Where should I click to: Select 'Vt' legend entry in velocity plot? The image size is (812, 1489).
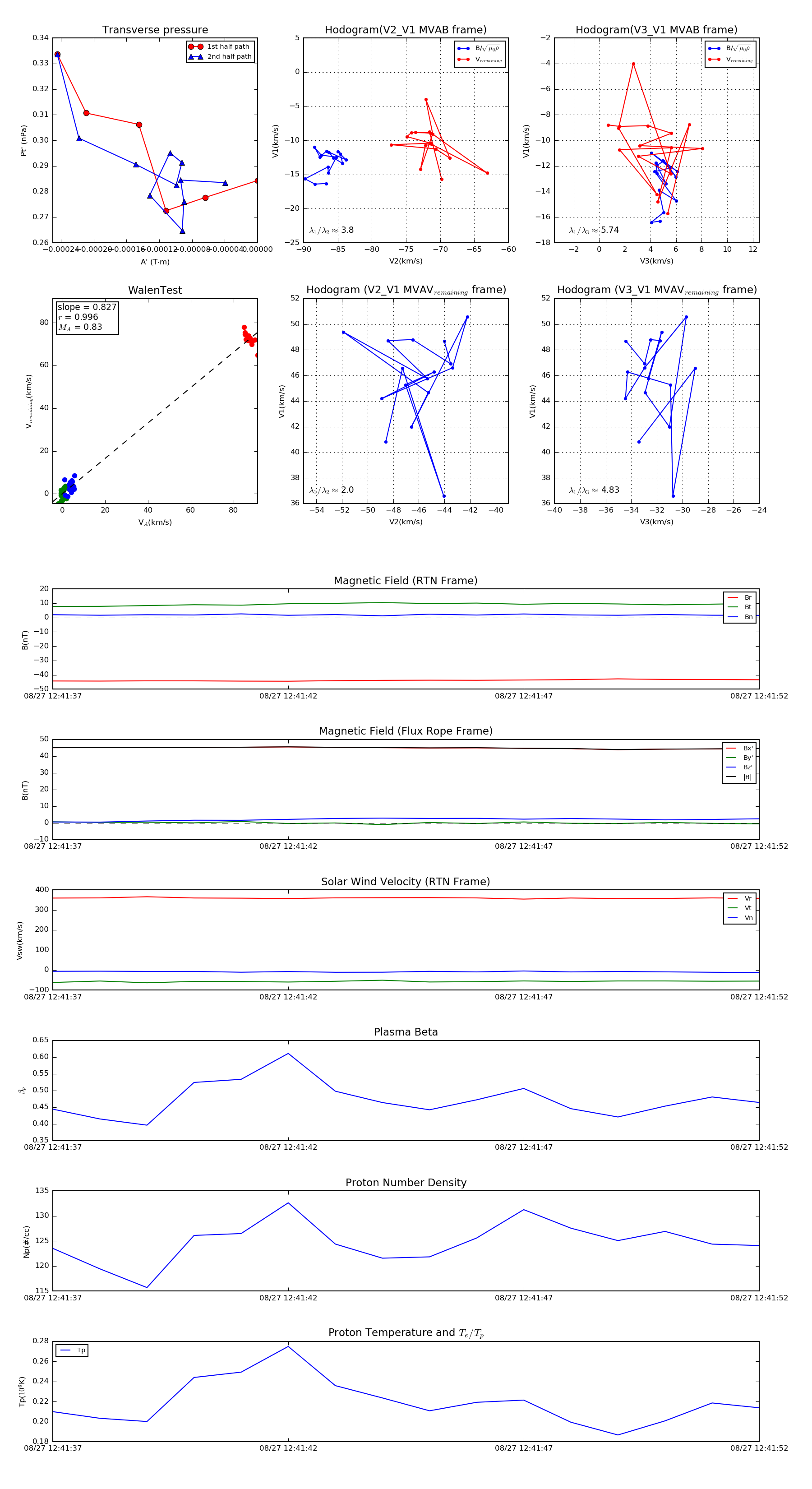[x=740, y=908]
